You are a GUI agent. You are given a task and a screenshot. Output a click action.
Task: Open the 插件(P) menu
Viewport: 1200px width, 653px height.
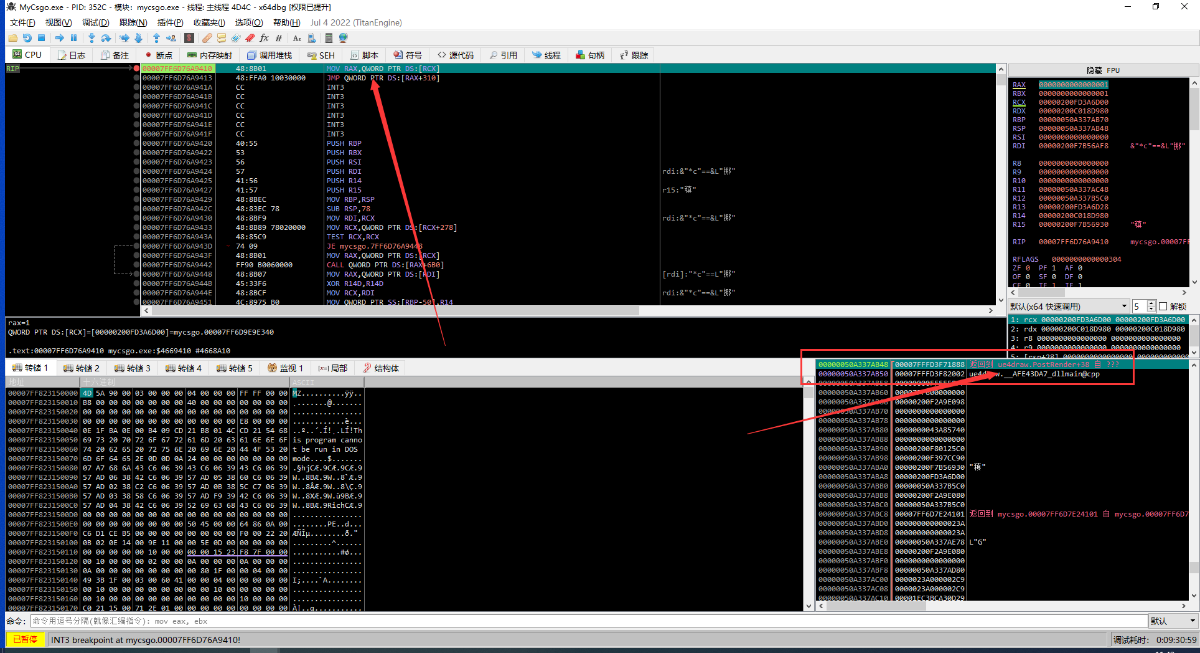click(170, 22)
